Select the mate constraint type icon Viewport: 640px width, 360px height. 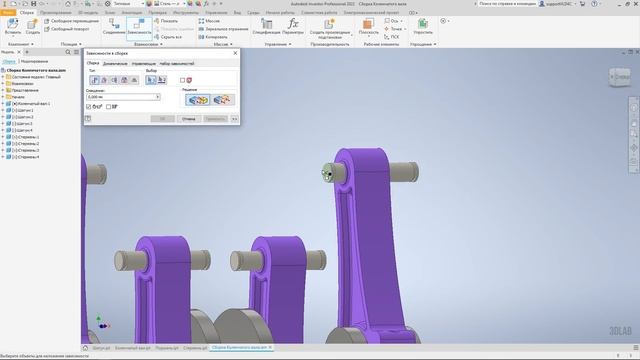[x=95, y=80]
